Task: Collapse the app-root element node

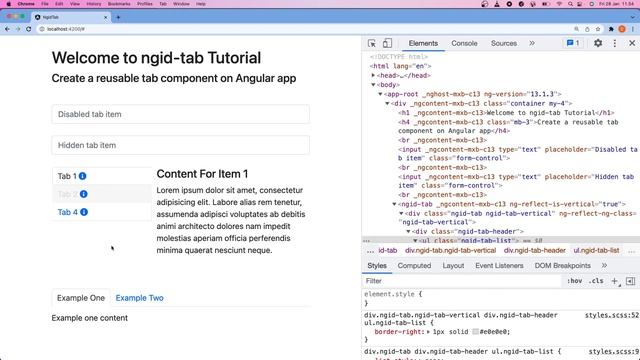Action: (x=380, y=94)
